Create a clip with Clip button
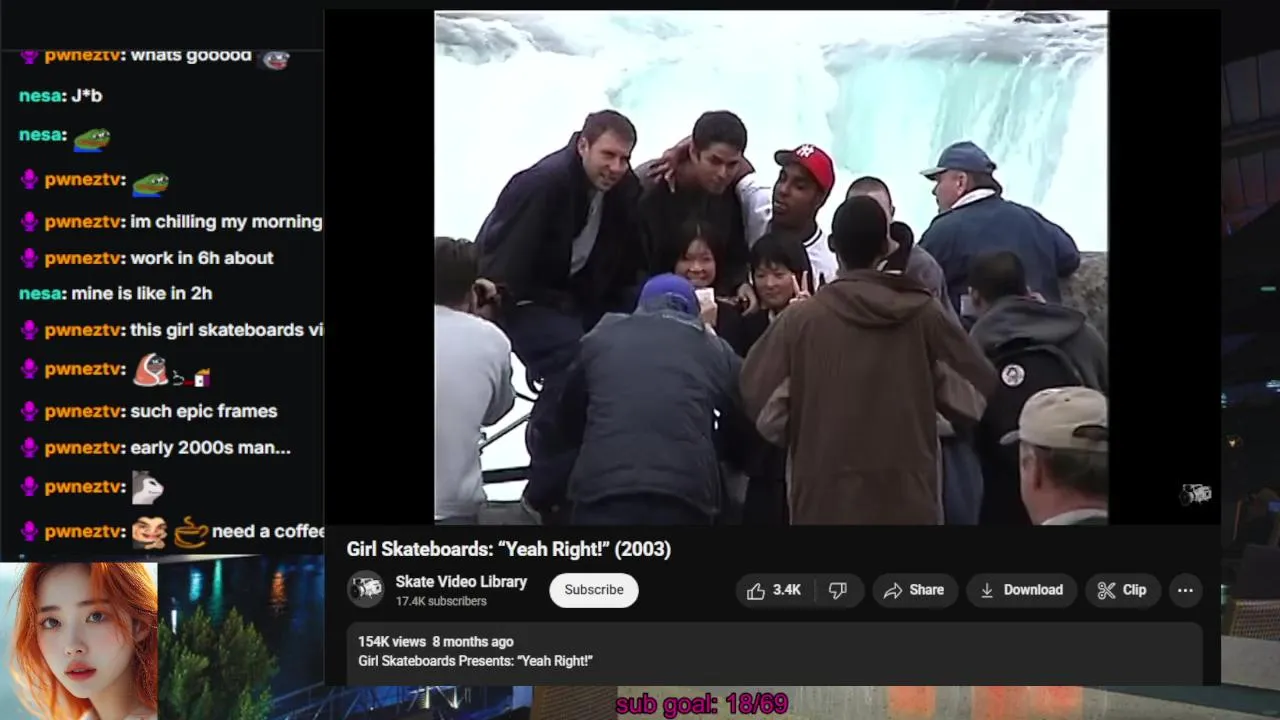This screenshot has height=720, width=1280. [1122, 590]
